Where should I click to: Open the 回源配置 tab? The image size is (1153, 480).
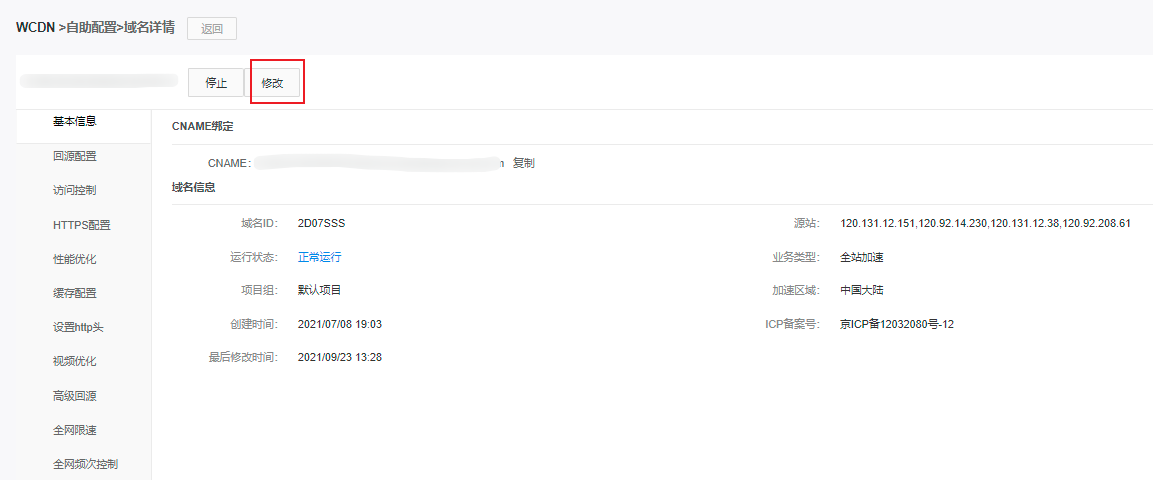tap(75, 156)
